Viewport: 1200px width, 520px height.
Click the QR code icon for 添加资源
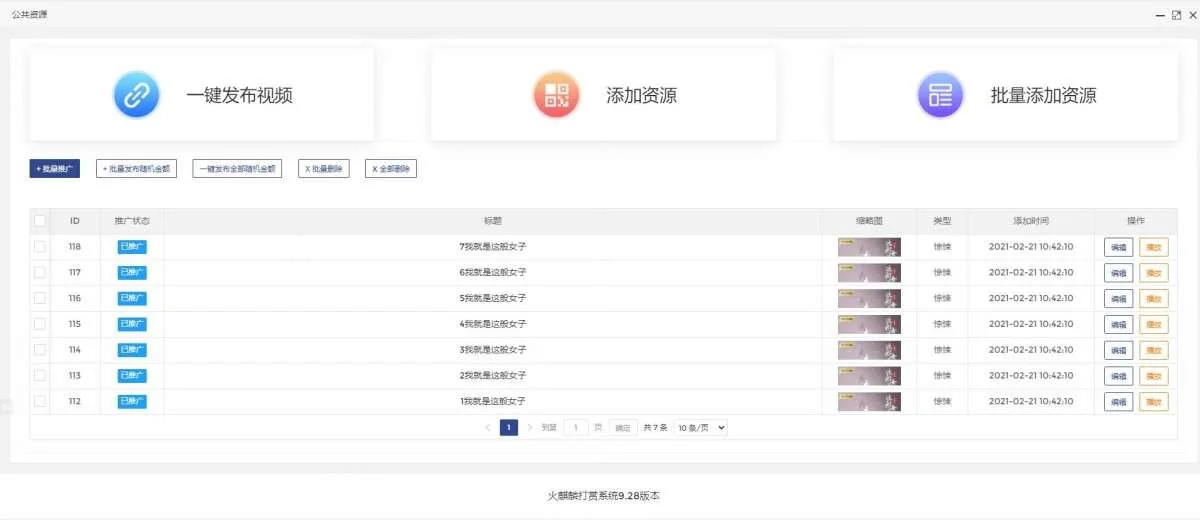click(556, 95)
